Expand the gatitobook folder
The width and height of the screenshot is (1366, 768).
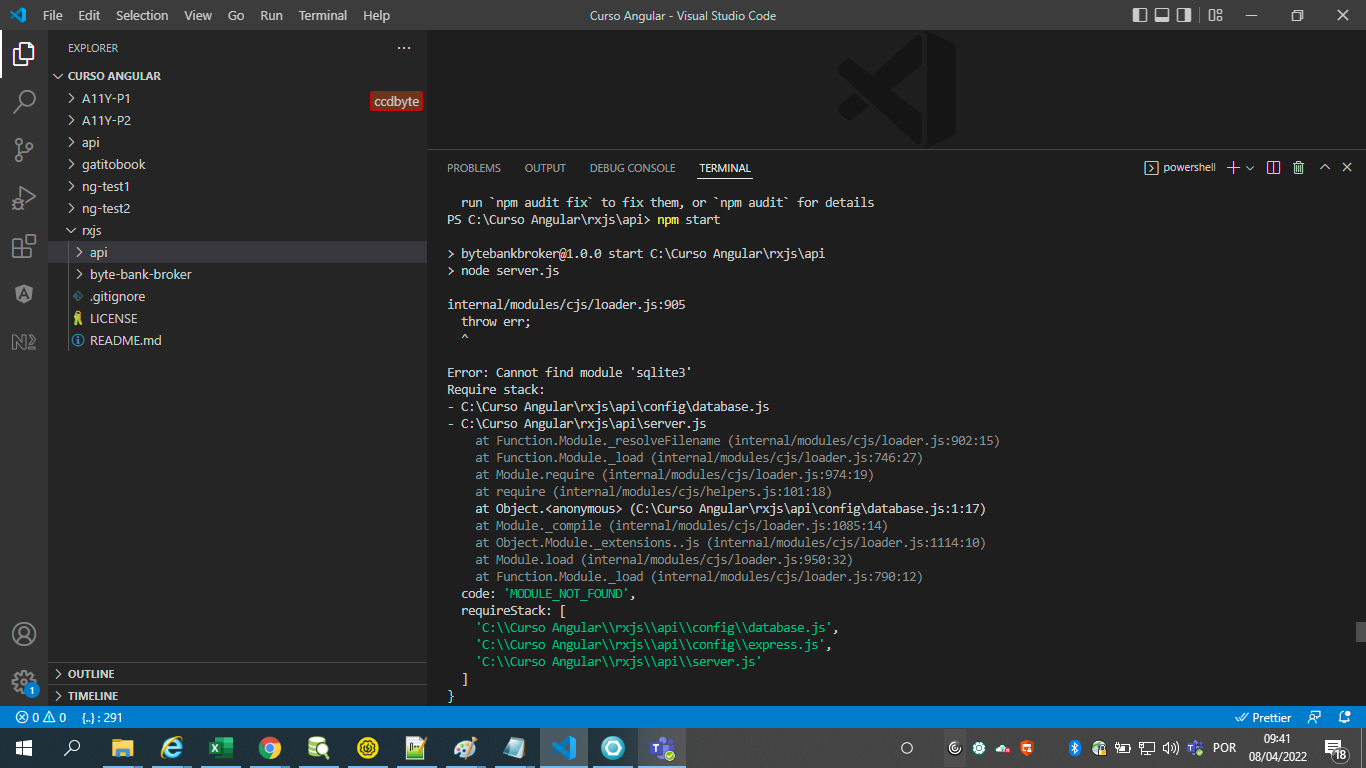238,164
